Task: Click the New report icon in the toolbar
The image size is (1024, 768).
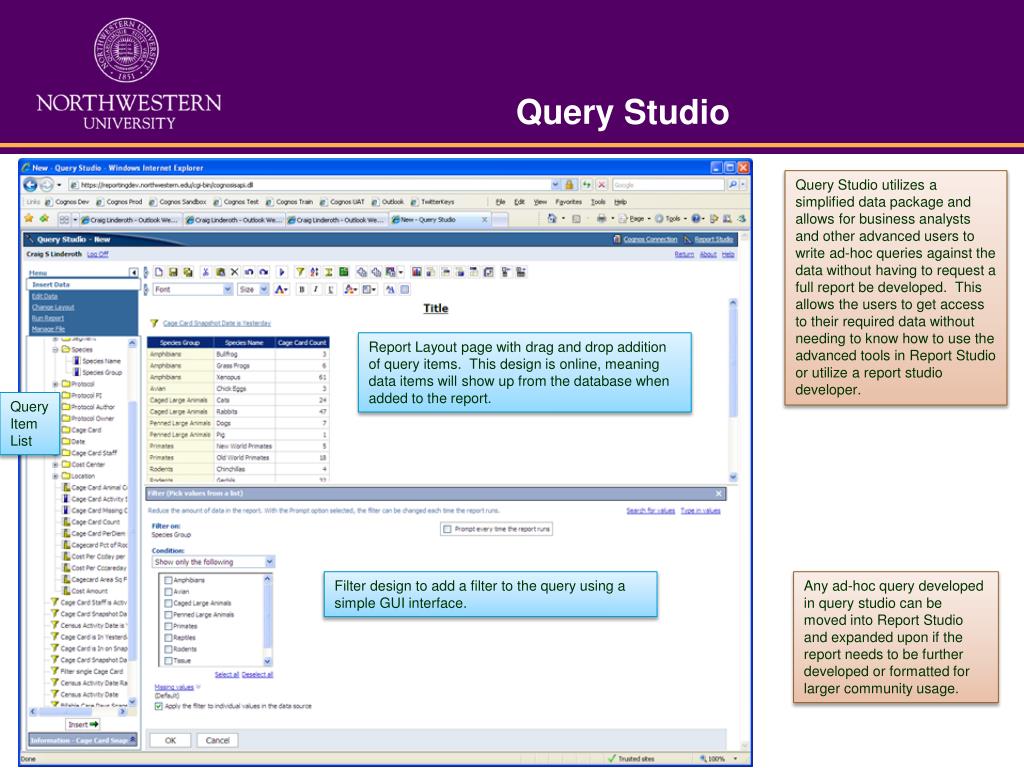Action: pyautogui.click(x=159, y=272)
